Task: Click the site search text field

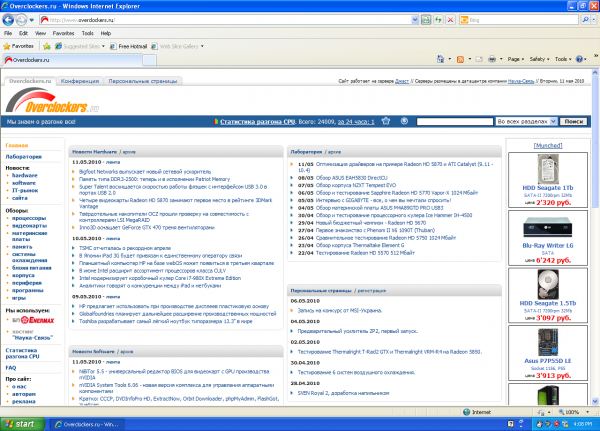Action: (455, 122)
